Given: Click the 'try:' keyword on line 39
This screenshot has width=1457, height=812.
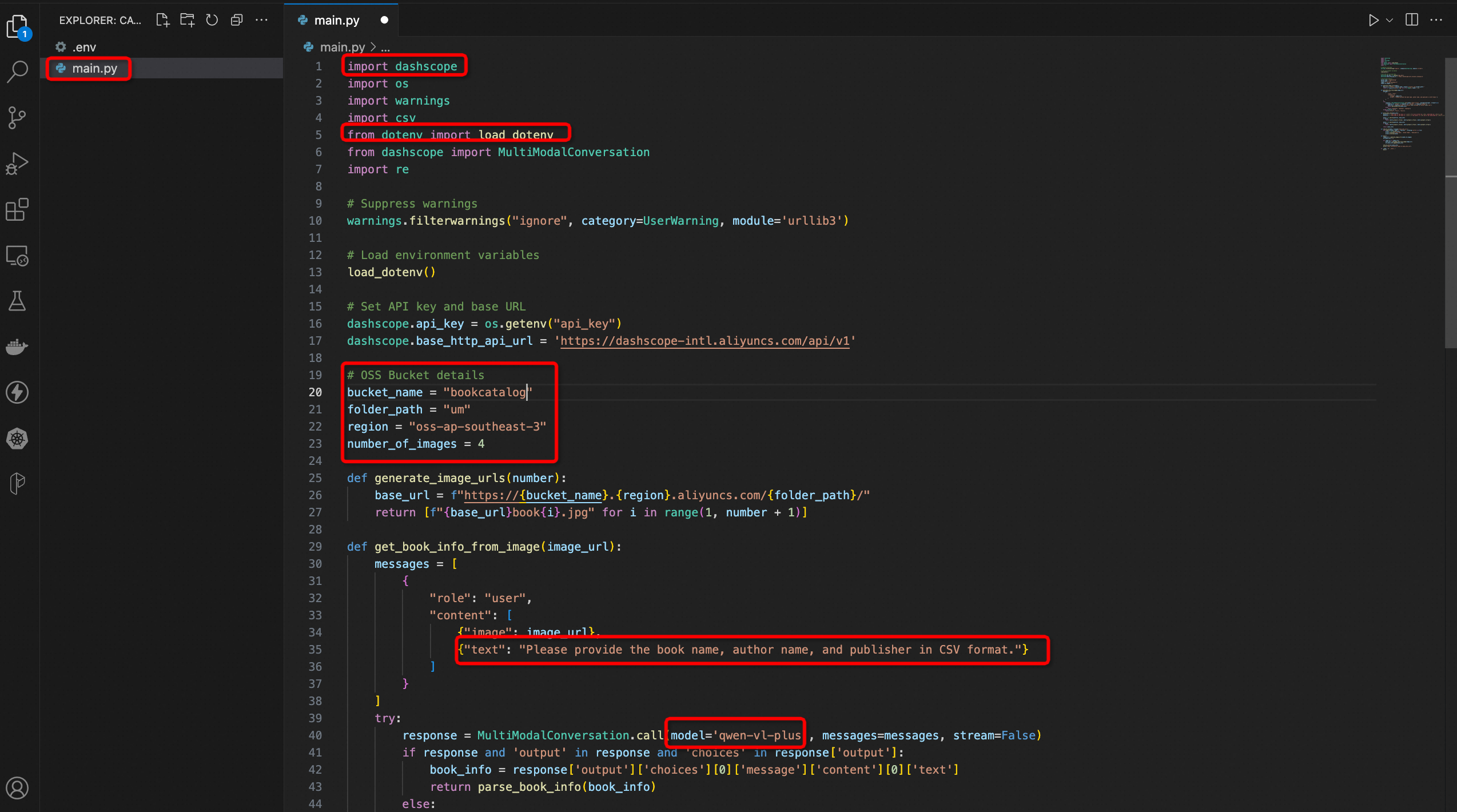Looking at the screenshot, I should pyautogui.click(x=388, y=718).
